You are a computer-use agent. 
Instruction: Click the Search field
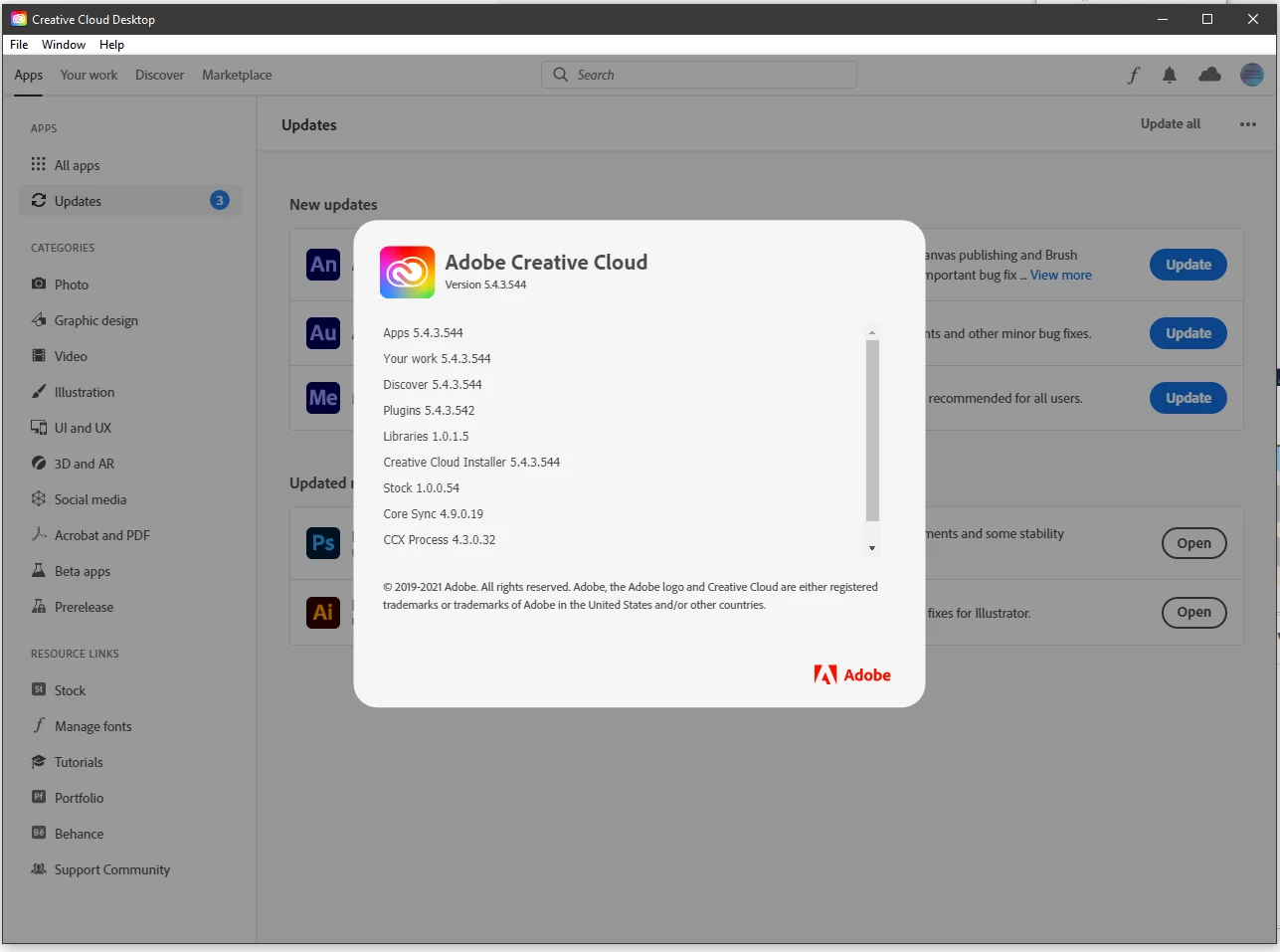coord(699,75)
